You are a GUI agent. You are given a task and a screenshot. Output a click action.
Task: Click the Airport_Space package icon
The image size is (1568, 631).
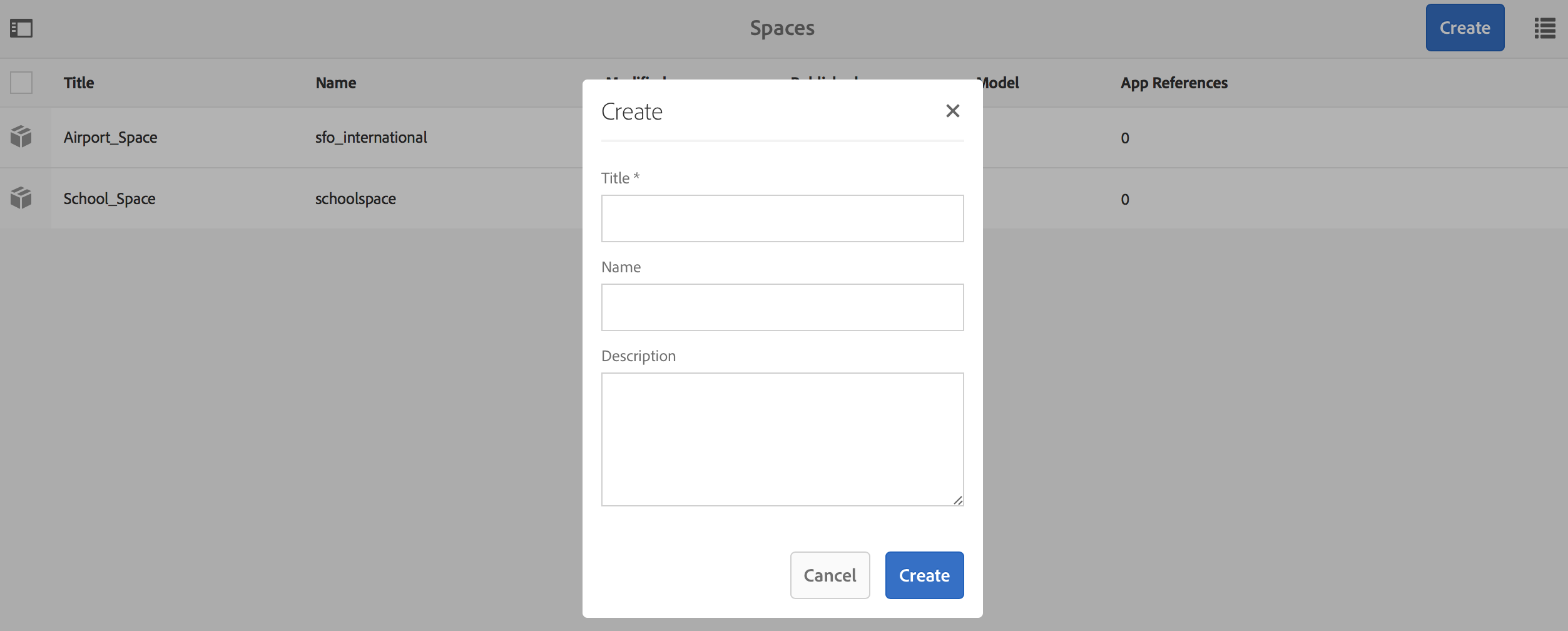point(21,136)
